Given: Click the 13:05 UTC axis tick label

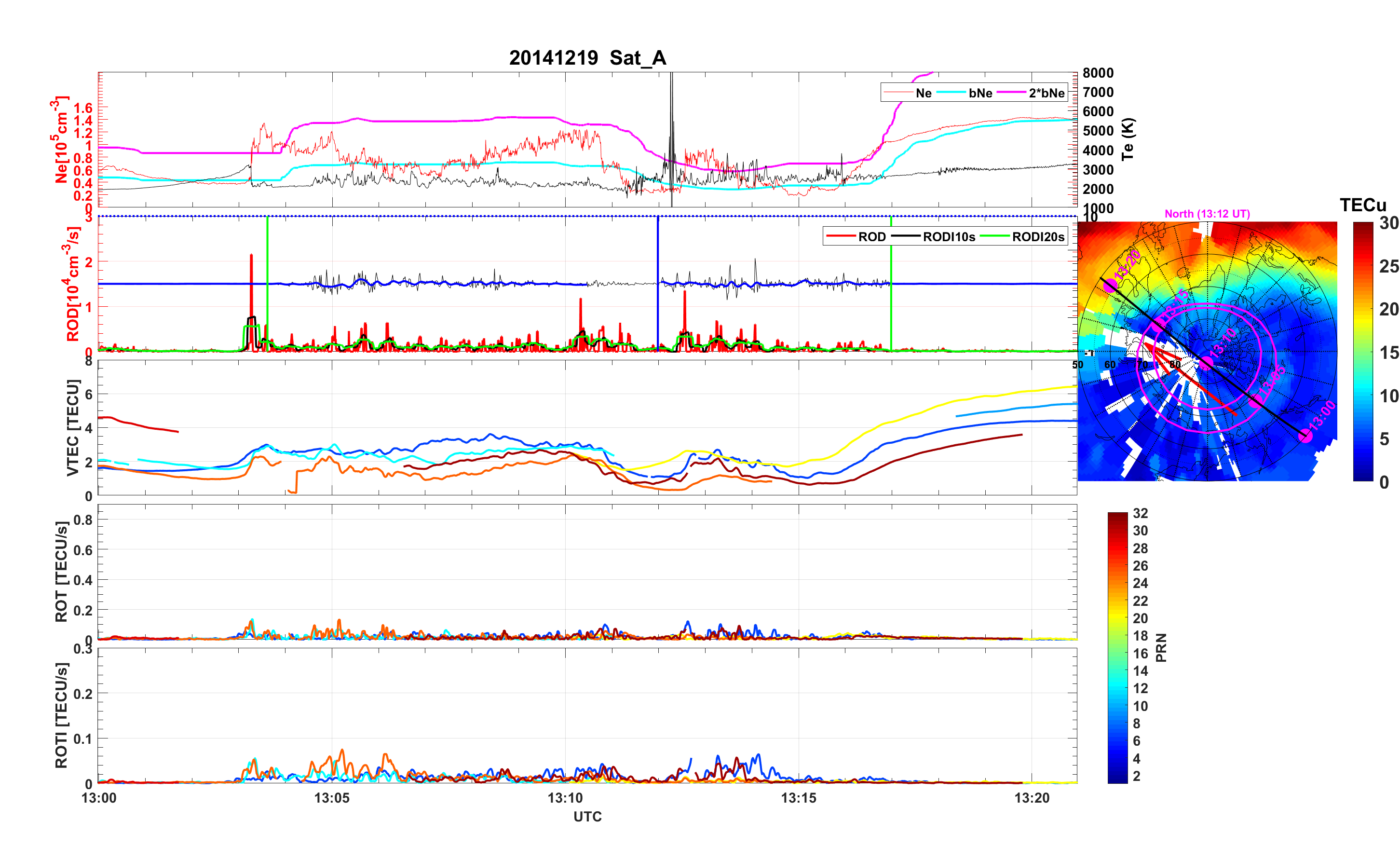Looking at the screenshot, I should click(x=332, y=797).
